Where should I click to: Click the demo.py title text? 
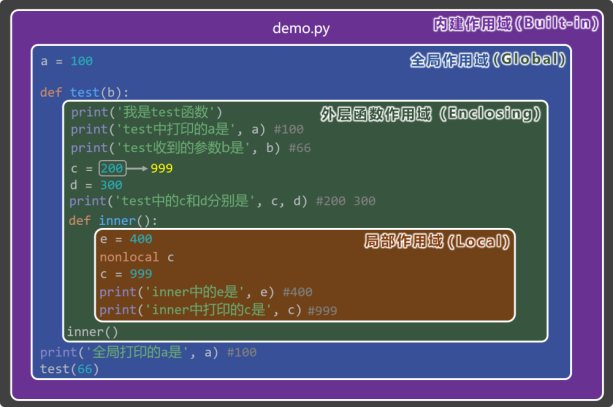301,29
